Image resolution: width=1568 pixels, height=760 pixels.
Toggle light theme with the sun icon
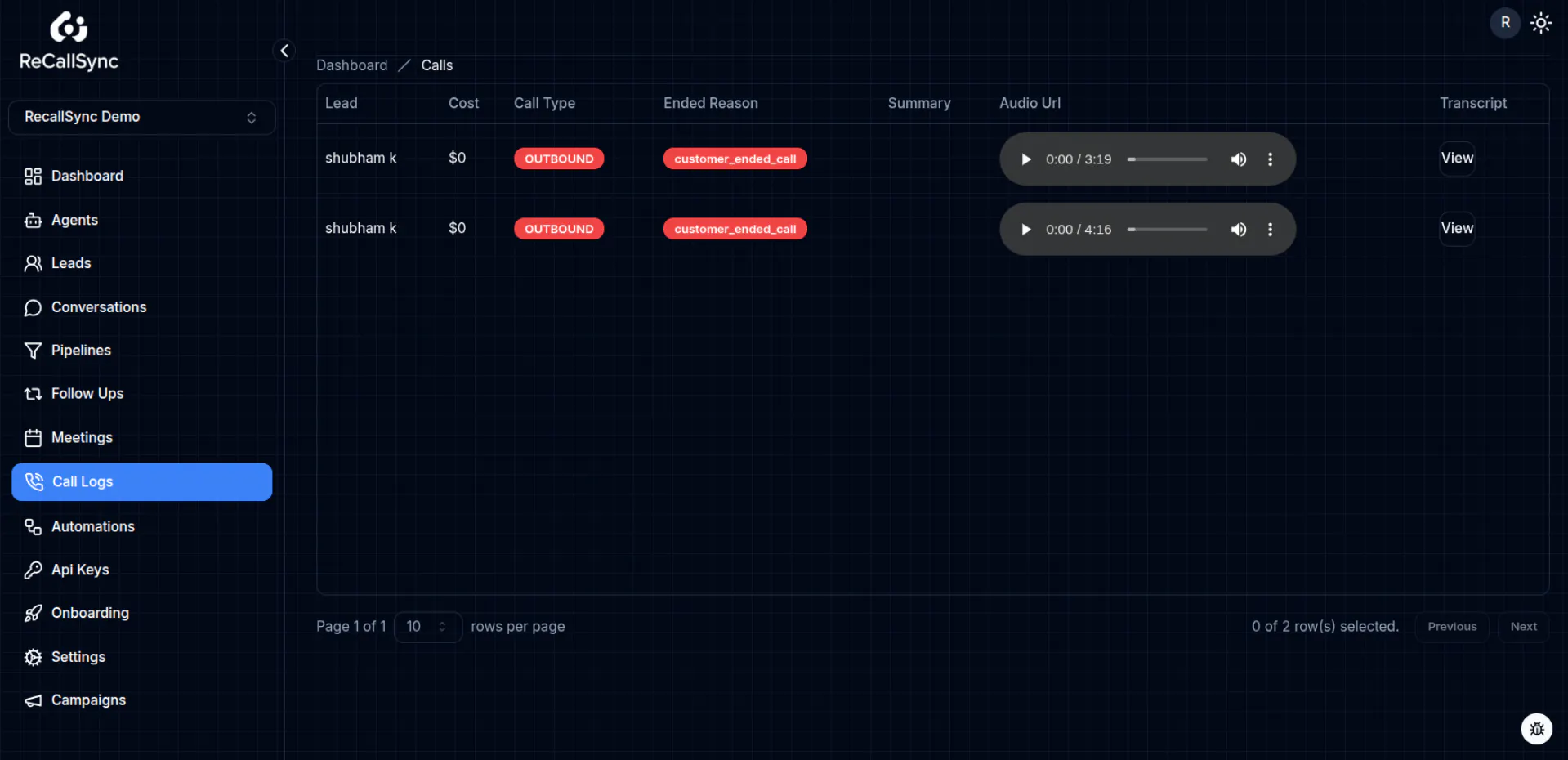coord(1541,23)
